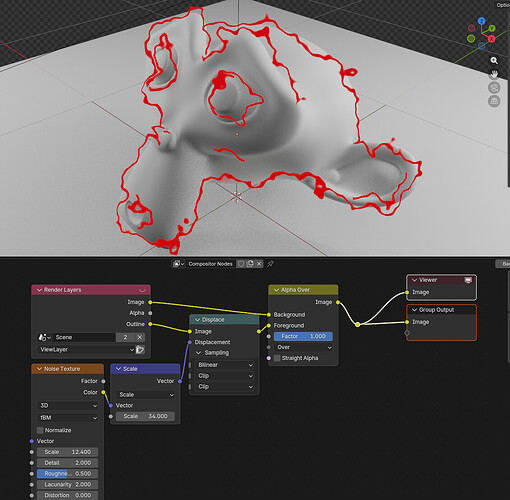
Task: Enable the Normalize checkbox
Action: 40,430
